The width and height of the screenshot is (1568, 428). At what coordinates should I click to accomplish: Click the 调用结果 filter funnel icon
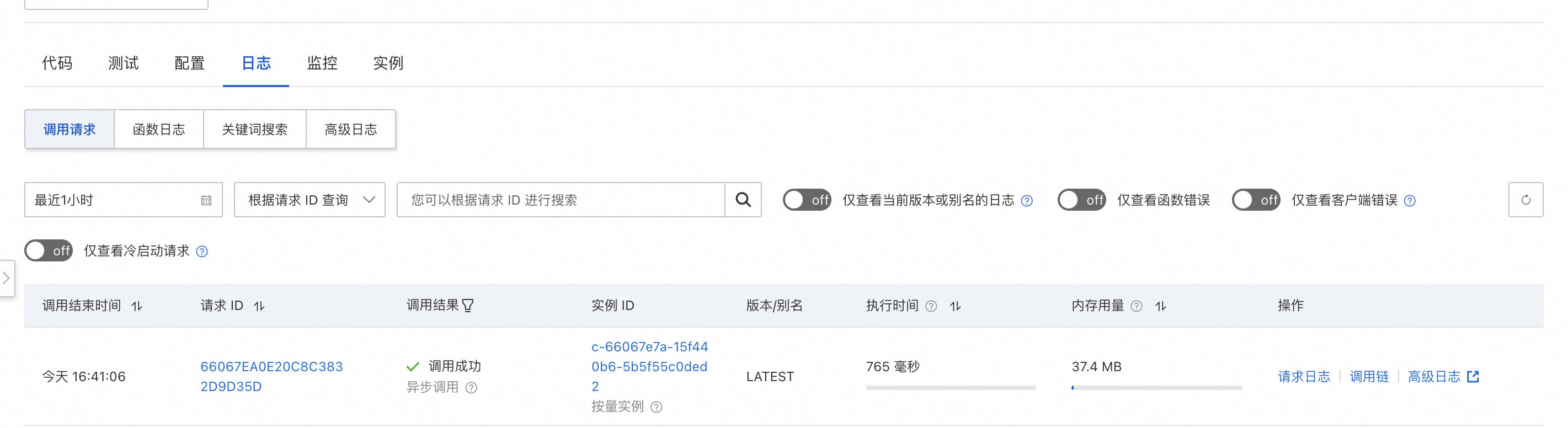pos(467,306)
